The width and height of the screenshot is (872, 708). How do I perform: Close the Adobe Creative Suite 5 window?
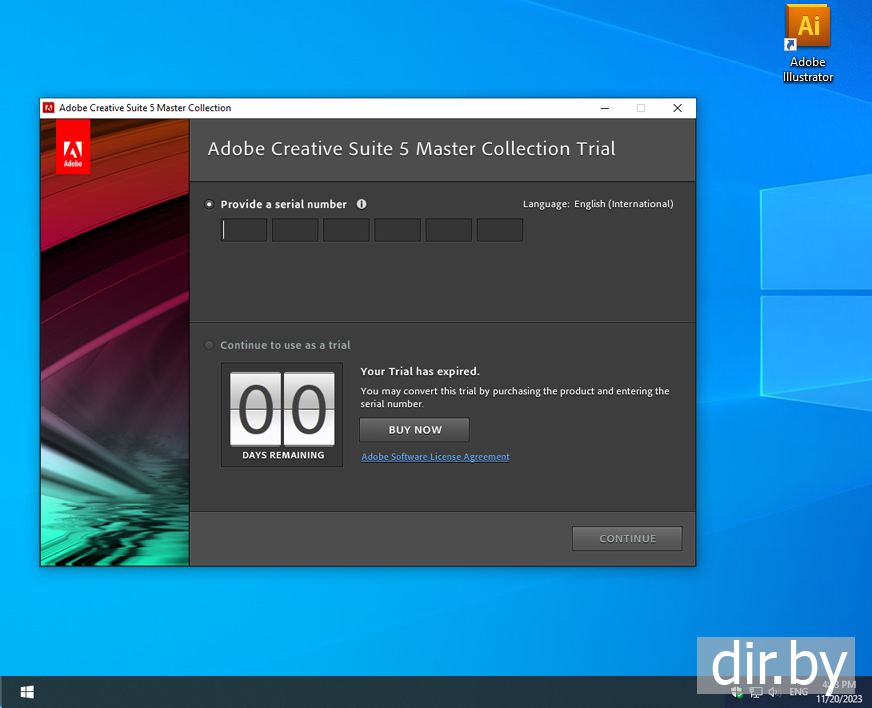coord(677,108)
